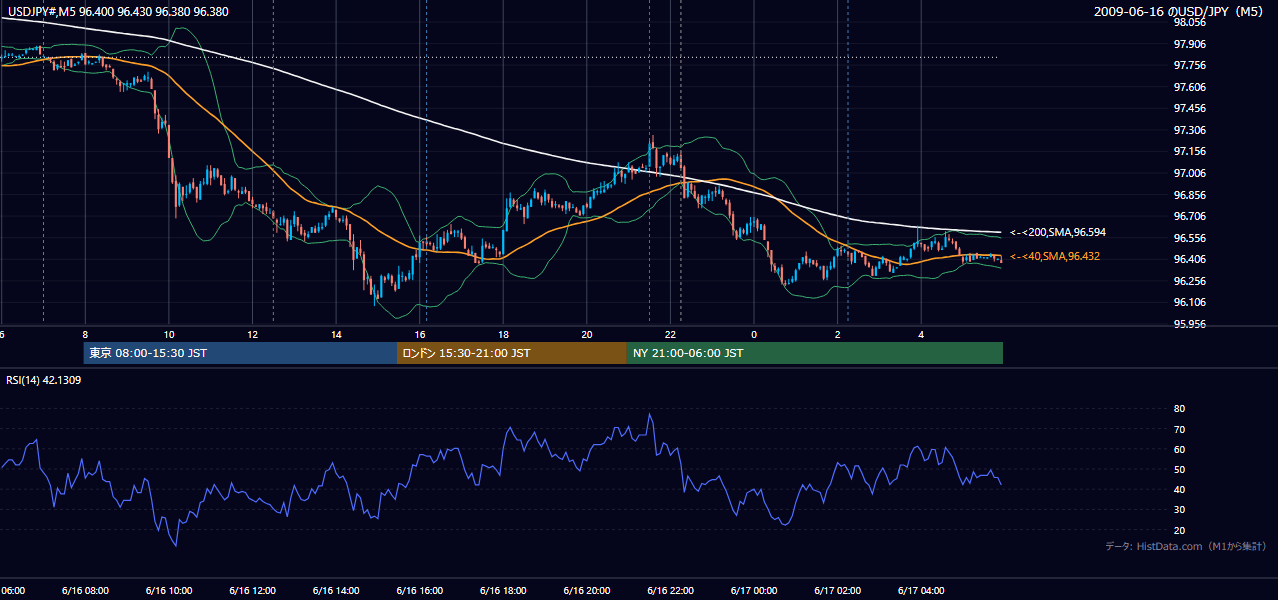Image resolution: width=1278 pixels, height=600 pixels.
Task: Click price level 96.406 on price axis
Action: 1189,259
